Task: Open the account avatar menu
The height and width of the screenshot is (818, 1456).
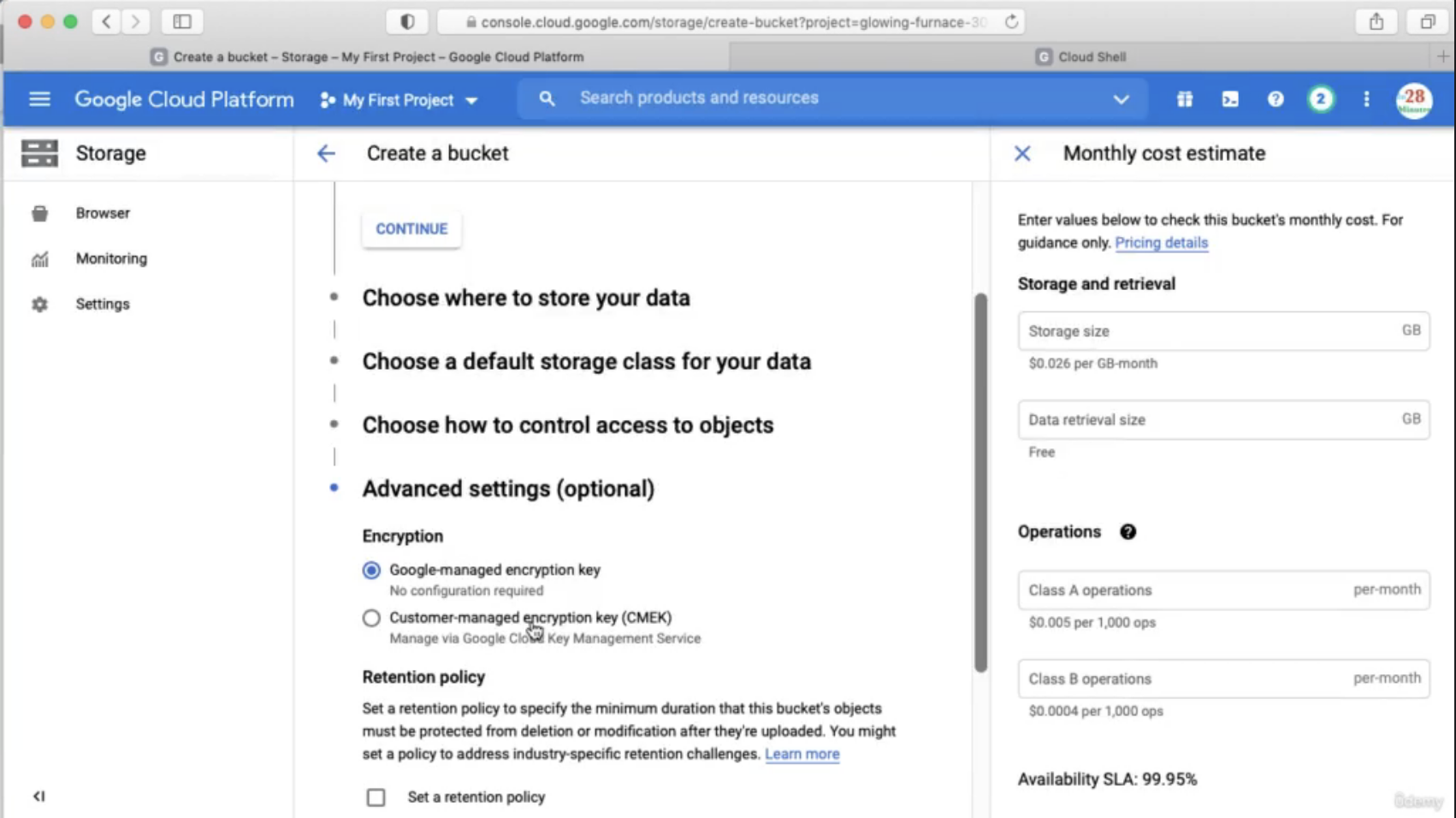Action: (1414, 100)
